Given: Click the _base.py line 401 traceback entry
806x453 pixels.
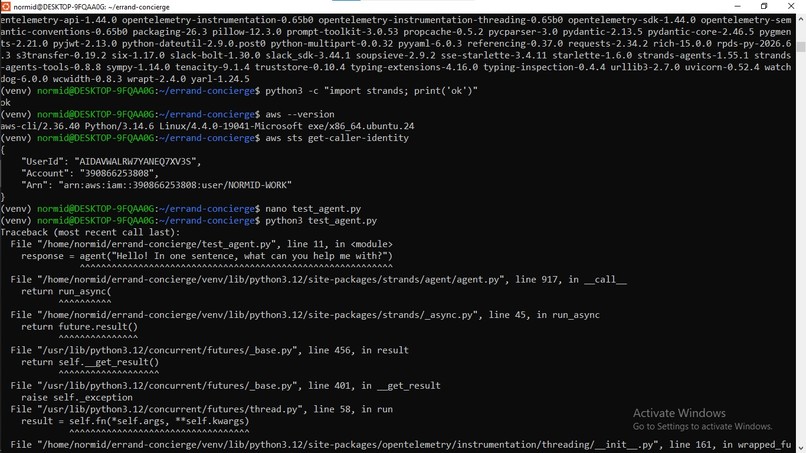Looking at the screenshot, I should tap(225, 386).
